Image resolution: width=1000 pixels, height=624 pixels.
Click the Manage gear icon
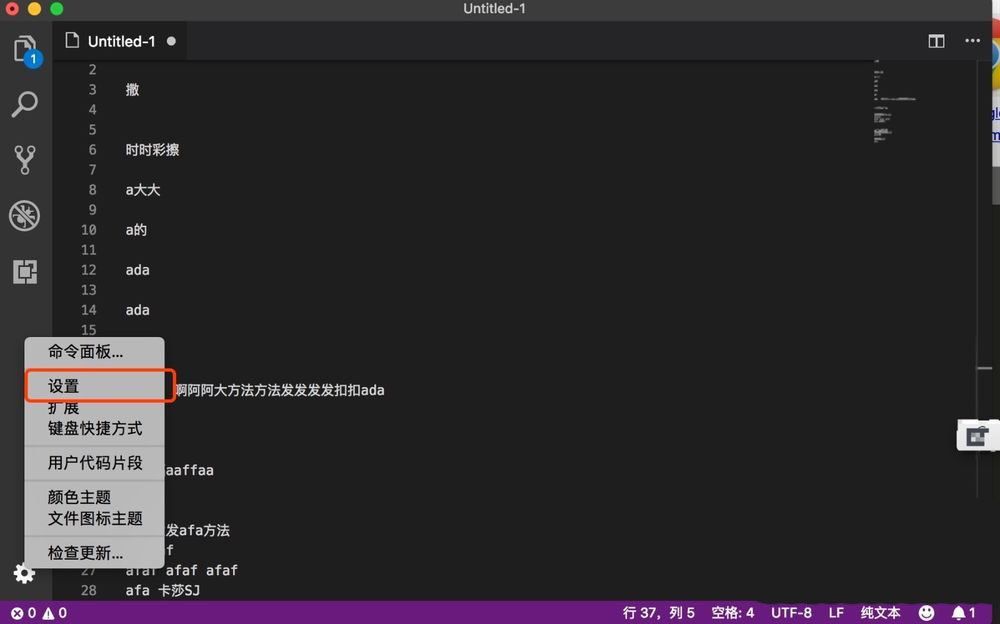pos(24,573)
